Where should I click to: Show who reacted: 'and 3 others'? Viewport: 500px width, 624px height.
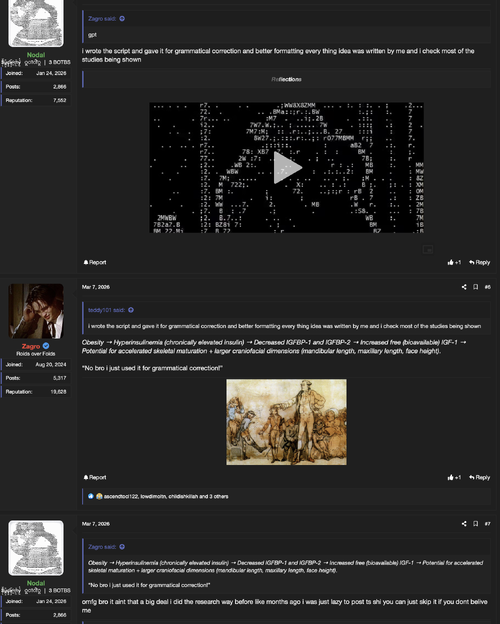pos(214,496)
